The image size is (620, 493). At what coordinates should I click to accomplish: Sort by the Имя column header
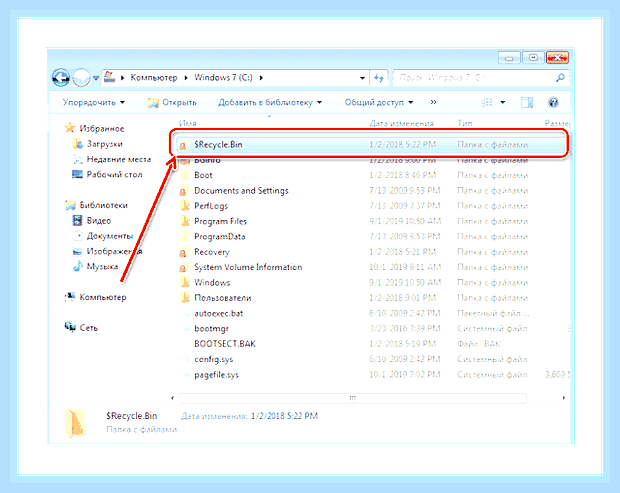pos(187,123)
